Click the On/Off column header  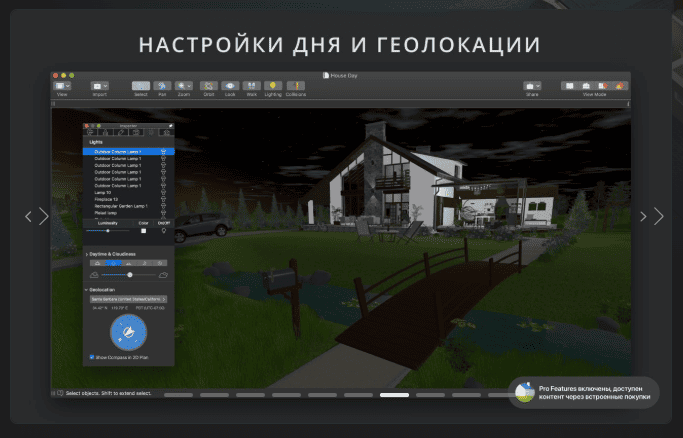pos(164,223)
